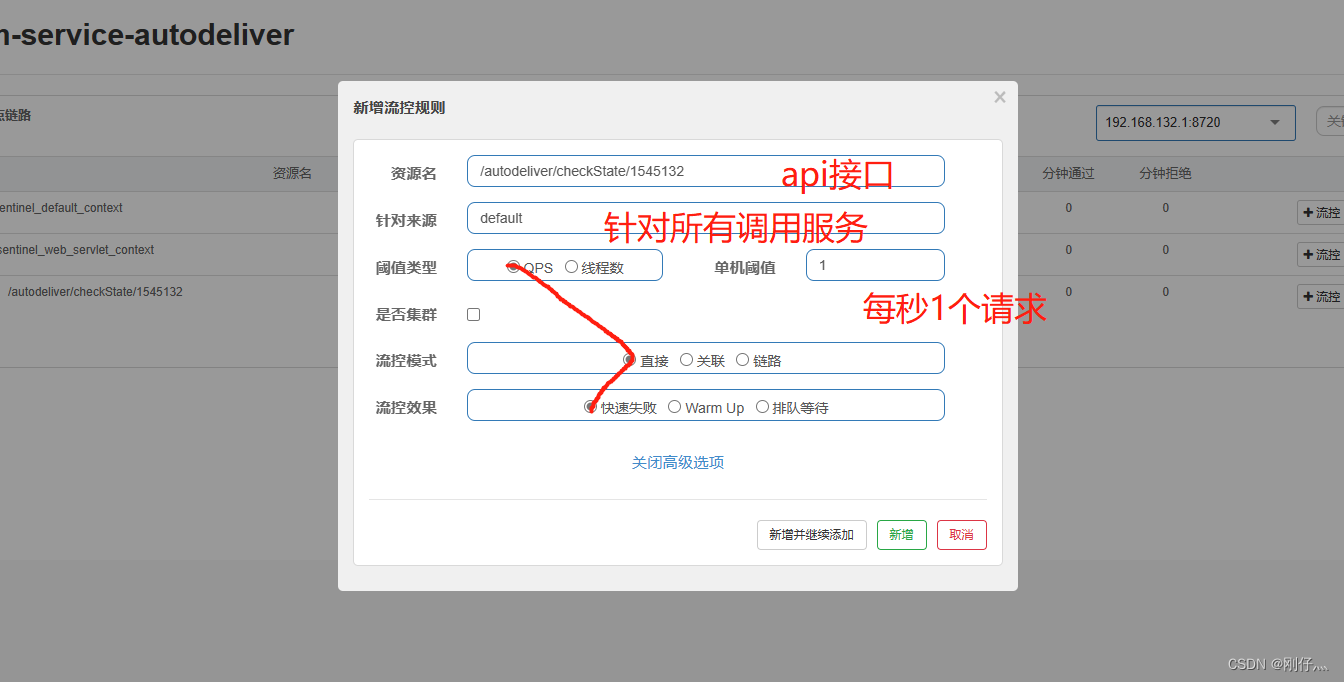Click the + 流控 icon on sentinel_web_servlet_context row
This screenshot has height=682, width=1344.
[1325, 254]
